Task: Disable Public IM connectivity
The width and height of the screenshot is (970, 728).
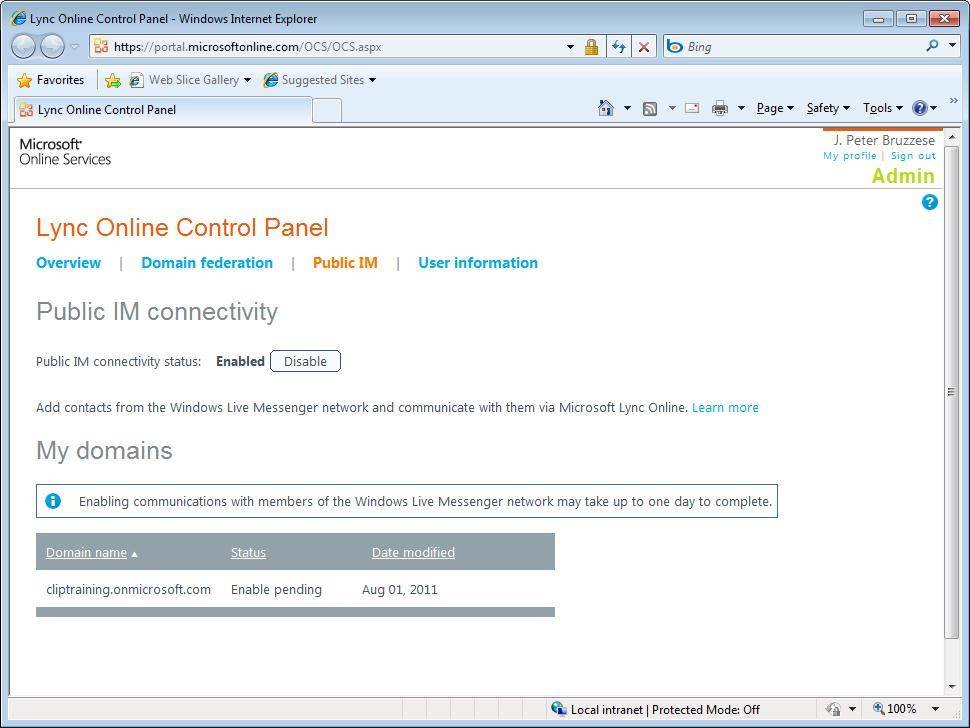Action: tap(306, 361)
